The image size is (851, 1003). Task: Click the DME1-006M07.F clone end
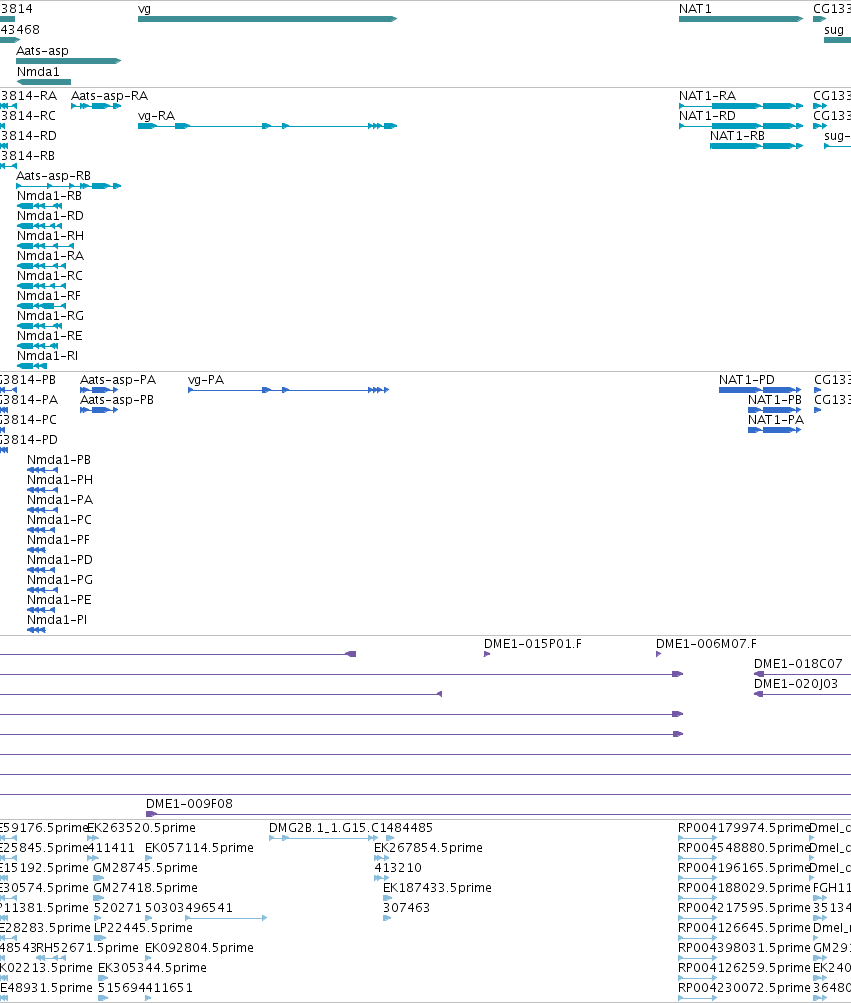click(658, 654)
